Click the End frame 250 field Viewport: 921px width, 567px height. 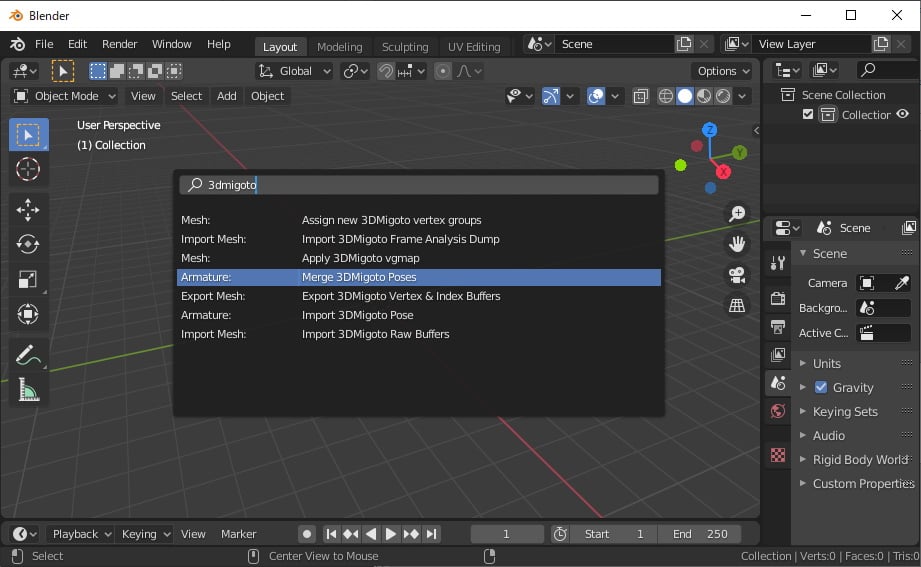(x=699, y=534)
